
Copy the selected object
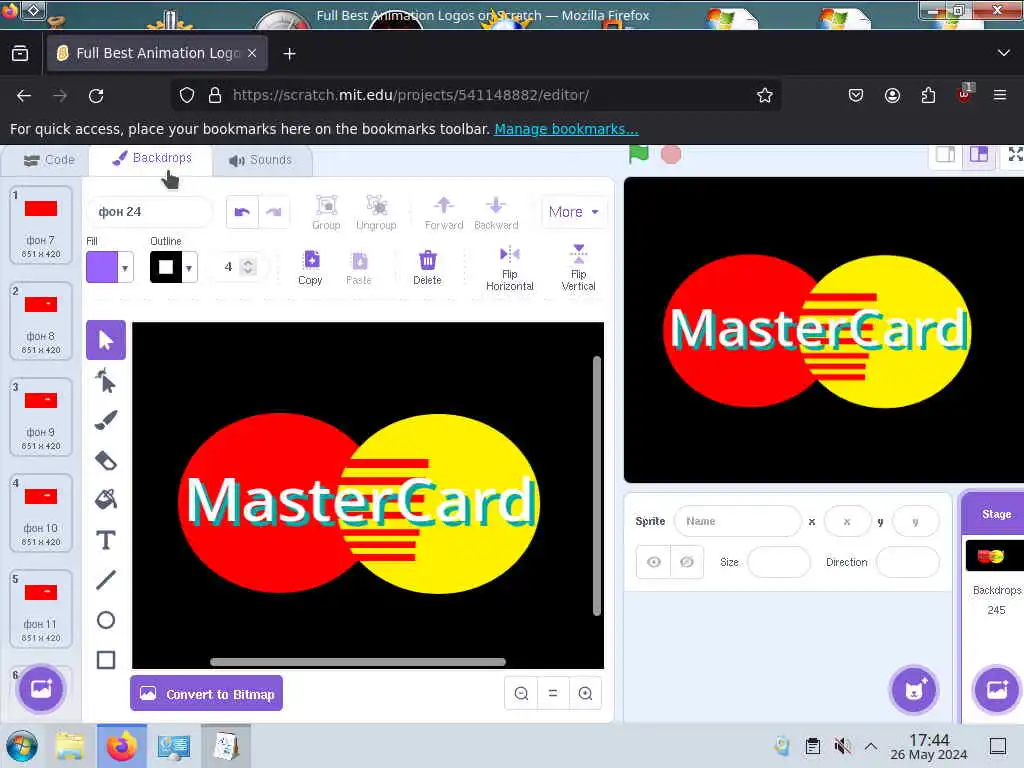click(310, 268)
